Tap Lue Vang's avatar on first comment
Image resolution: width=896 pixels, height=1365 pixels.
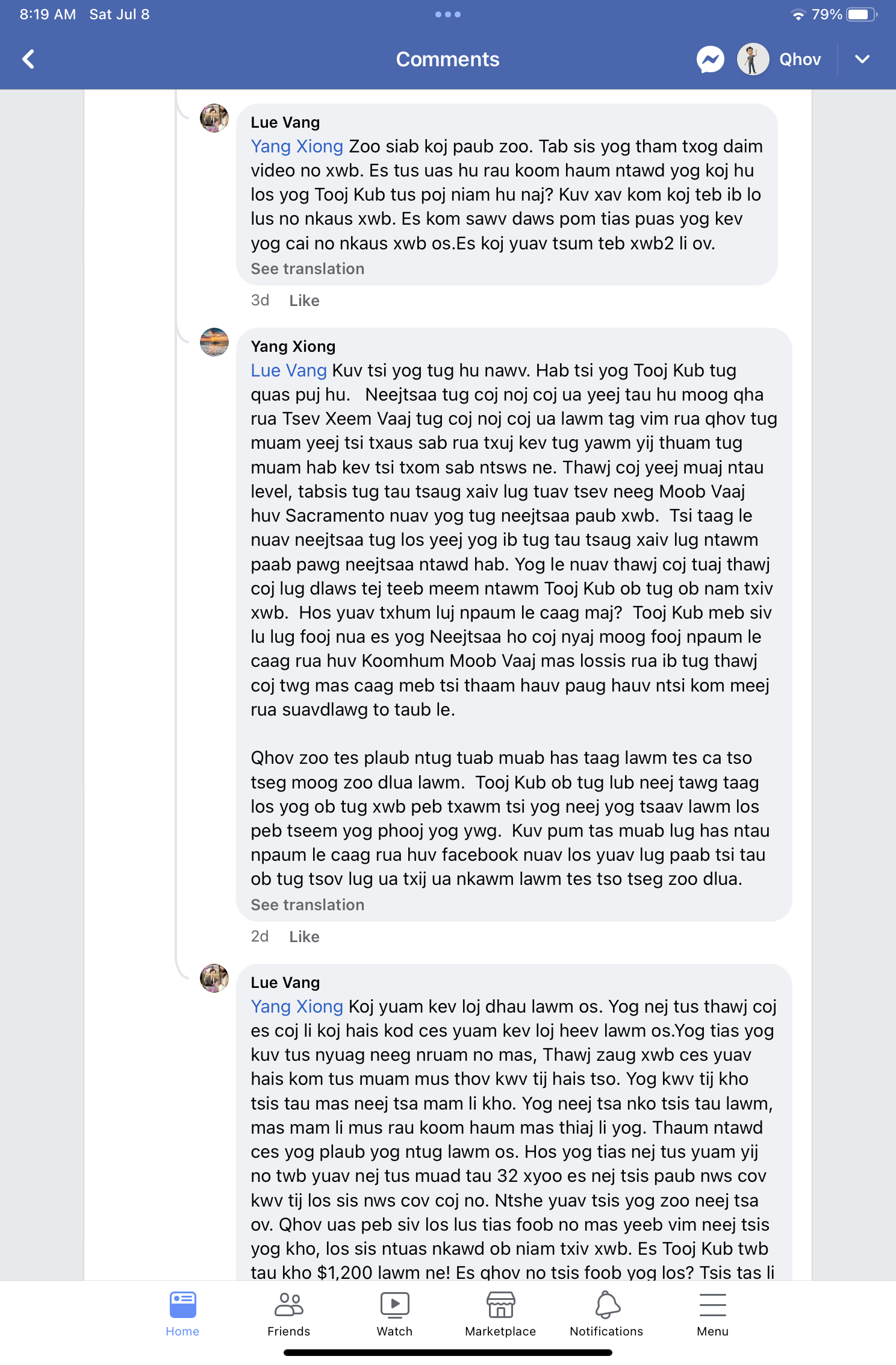[214, 118]
